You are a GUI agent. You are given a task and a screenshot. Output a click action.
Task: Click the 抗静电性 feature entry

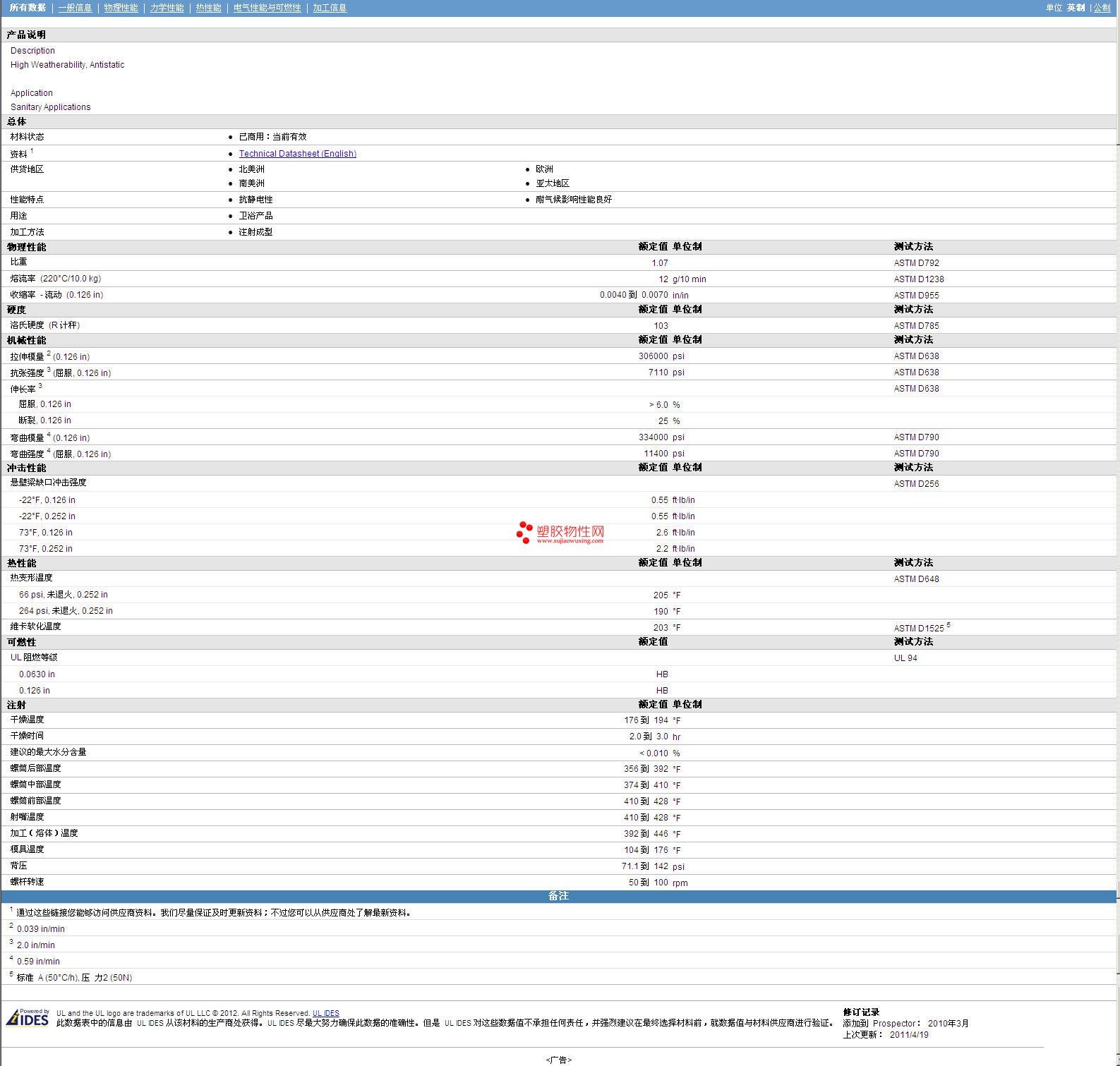255,200
